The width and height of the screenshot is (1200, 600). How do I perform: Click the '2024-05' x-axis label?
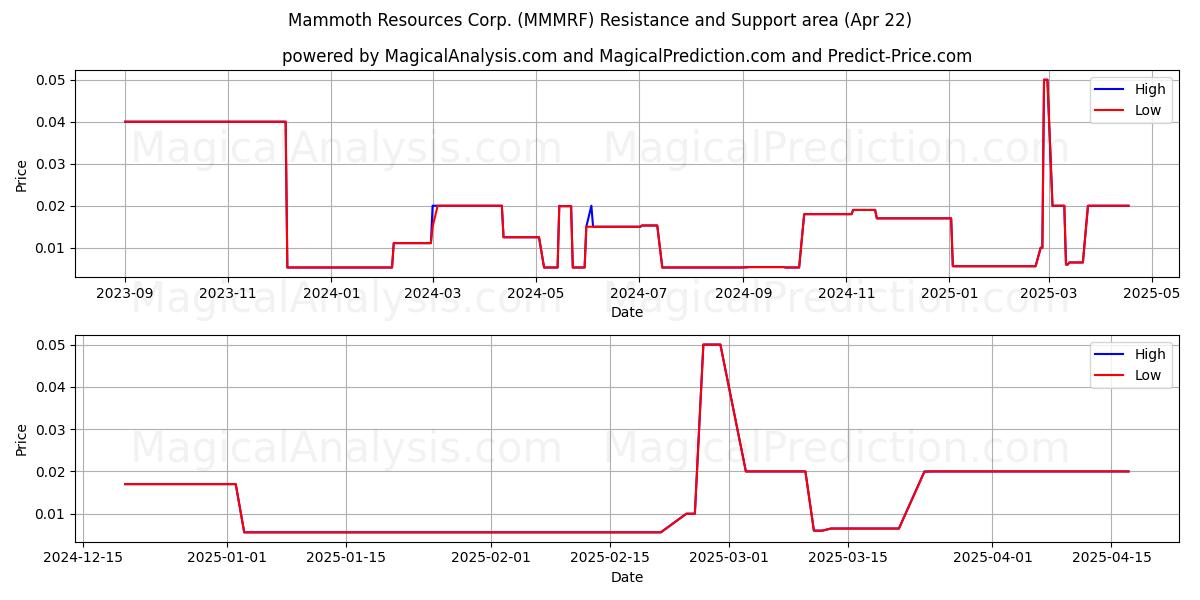click(536, 294)
